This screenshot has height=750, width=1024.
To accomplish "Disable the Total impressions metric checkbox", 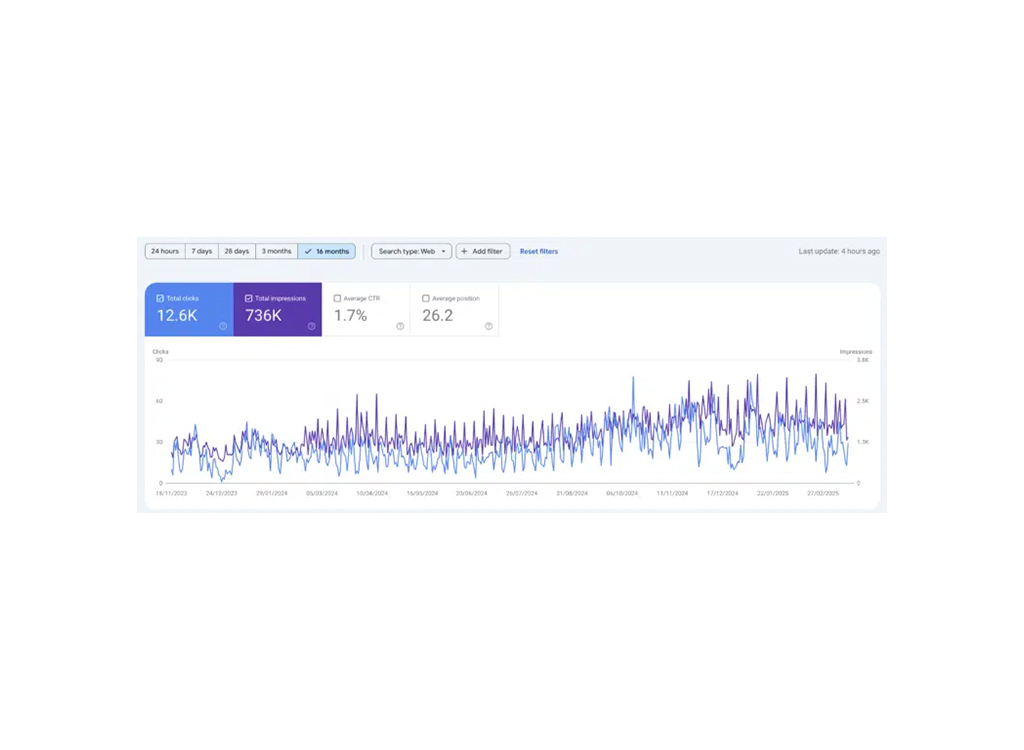I will 248,298.
